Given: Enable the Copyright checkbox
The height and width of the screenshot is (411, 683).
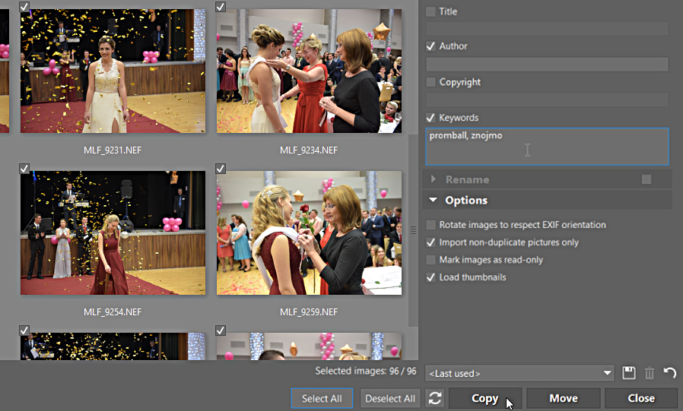Looking at the screenshot, I should [431, 82].
